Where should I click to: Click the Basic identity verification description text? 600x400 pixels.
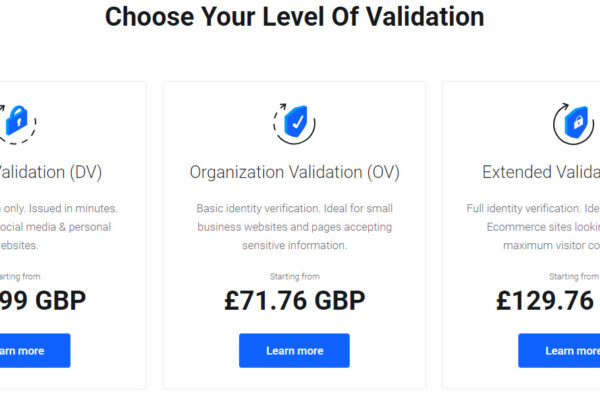[x=295, y=227]
